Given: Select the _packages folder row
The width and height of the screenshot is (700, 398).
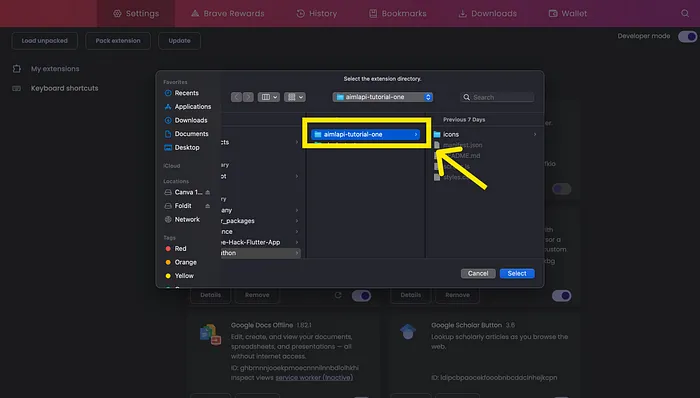Looking at the screenshot, I should pos(261,221).
